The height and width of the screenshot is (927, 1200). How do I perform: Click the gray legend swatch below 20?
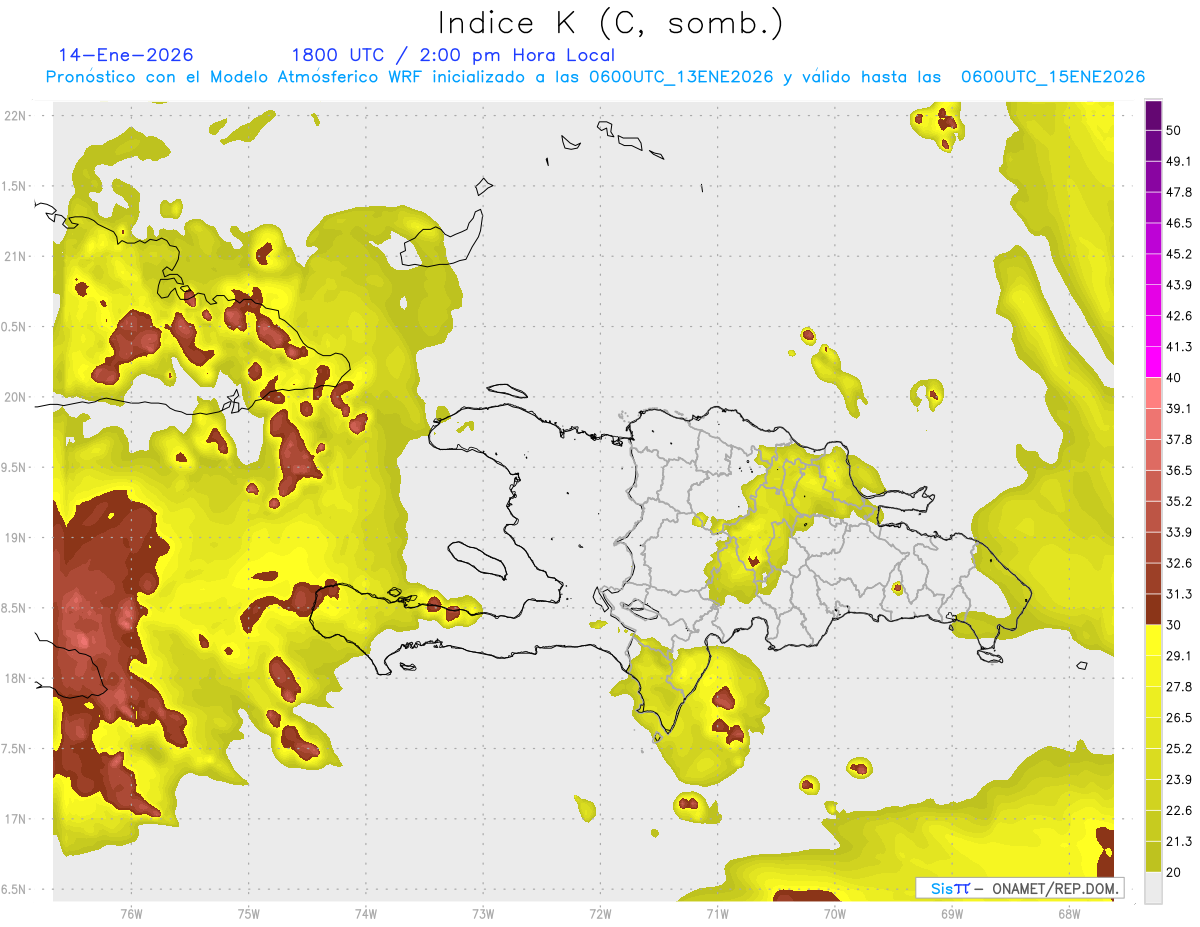[x=1154, y=888]
